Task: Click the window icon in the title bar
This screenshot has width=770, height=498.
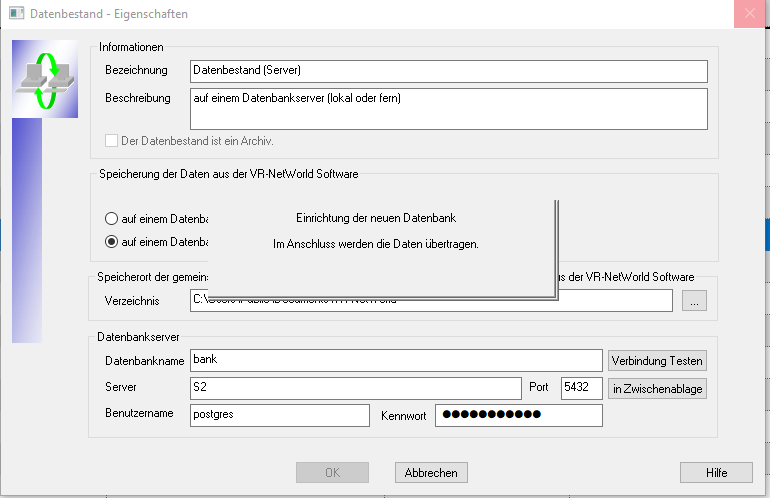Action: coord(16,13)
